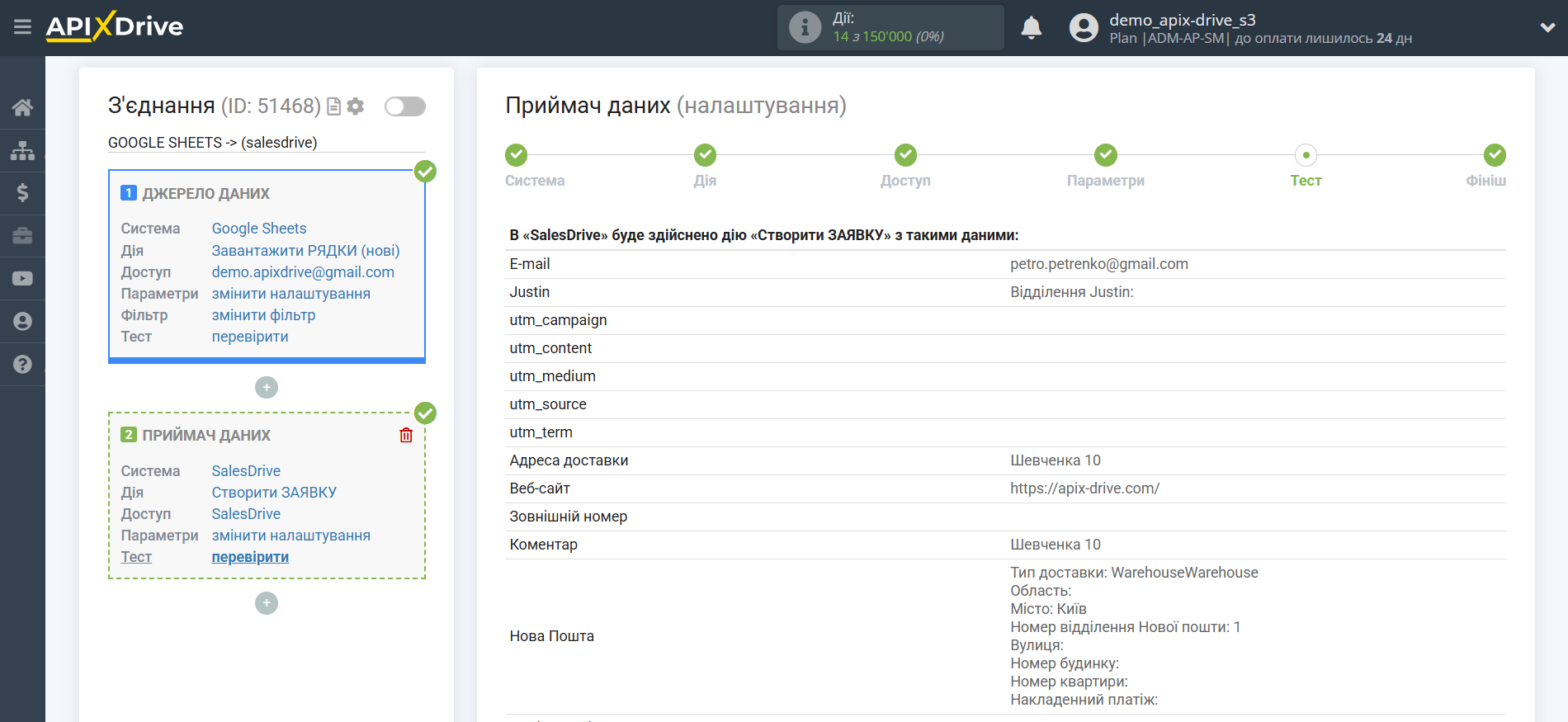
Task: Copy connection via document icon
Action: 334,106
